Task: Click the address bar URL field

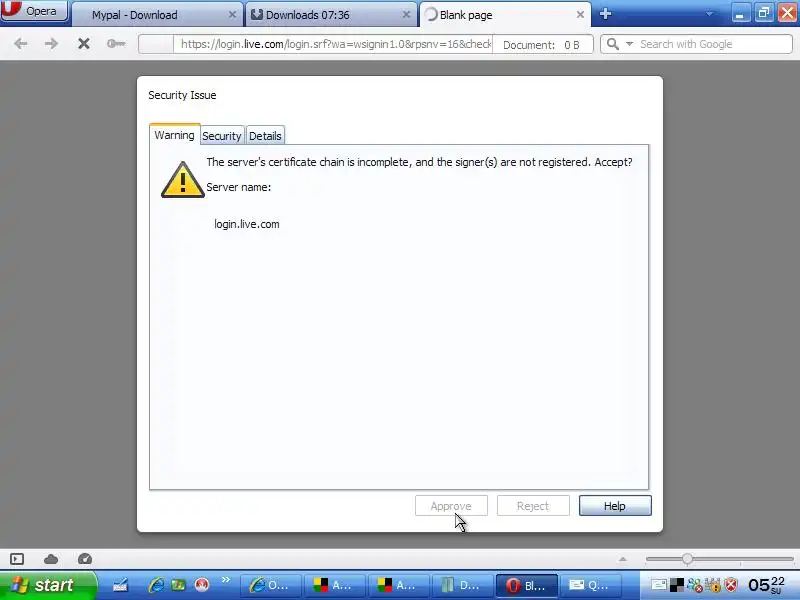Action: (x=333, y=44)
